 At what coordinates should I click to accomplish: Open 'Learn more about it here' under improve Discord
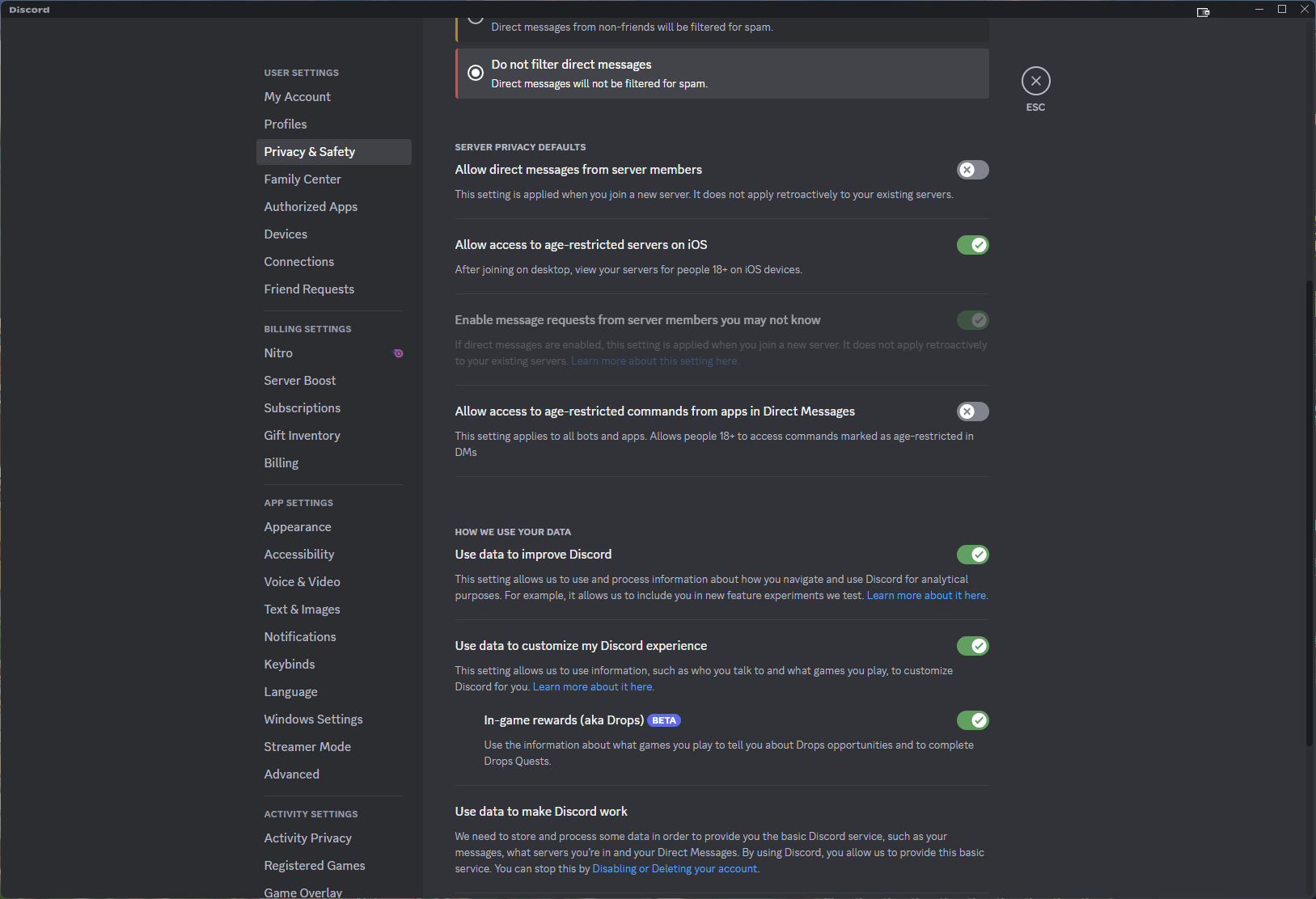click(926, 596)
